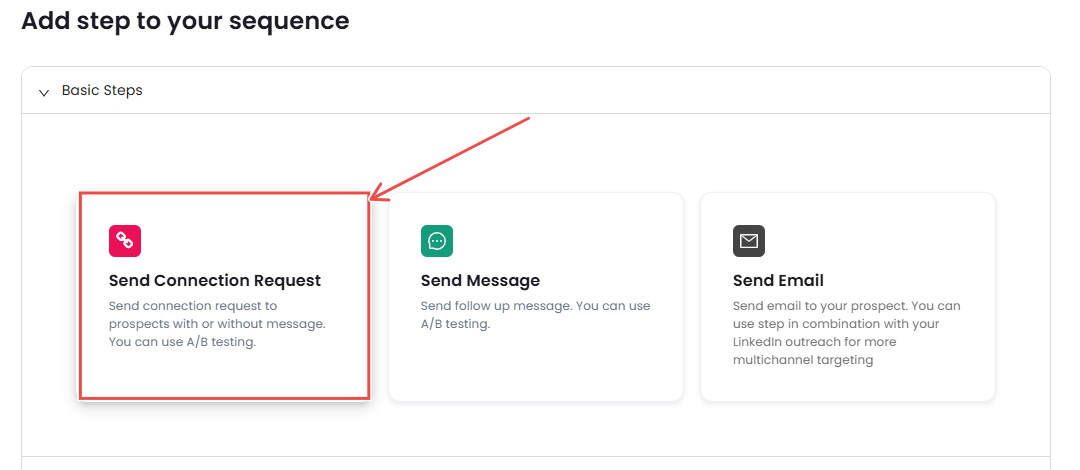Screen dimensions: 1080x470
Task: Click the 'Add step to your sequence' heading
Action: tap(185, 21)
